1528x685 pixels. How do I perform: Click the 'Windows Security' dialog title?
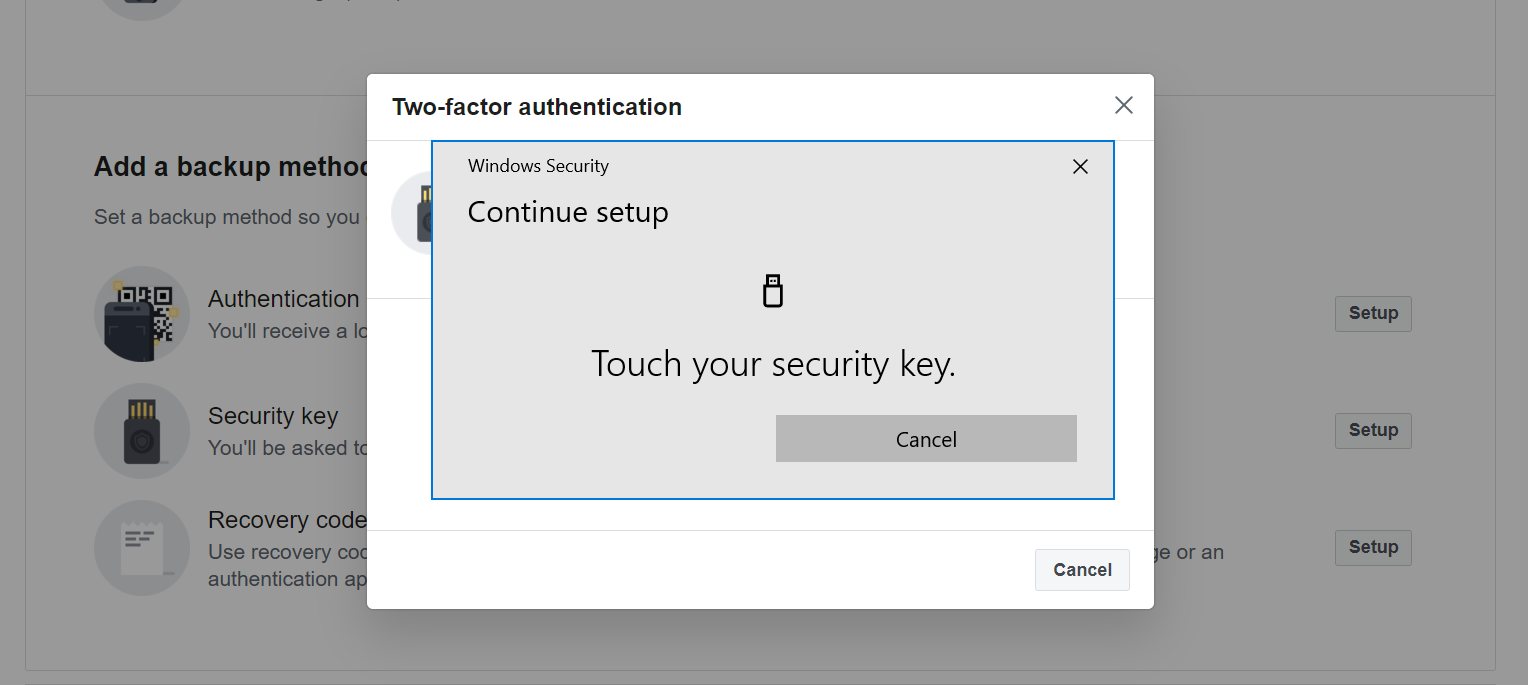pos(538,166)
